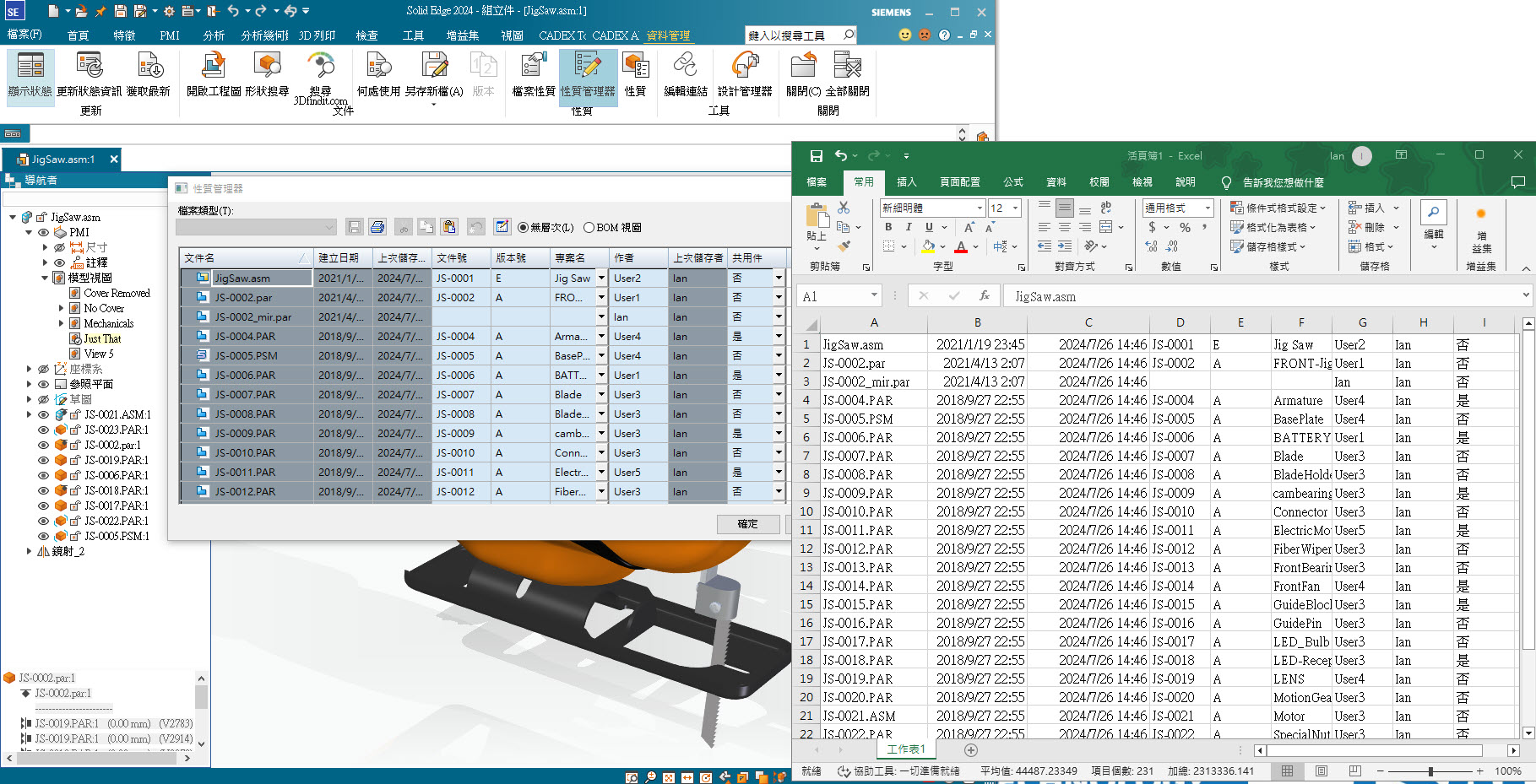The width and height of the screenshot is (1536, 784).
Task: Click the 編輯連結 icon
Action: tap(686, 73)
